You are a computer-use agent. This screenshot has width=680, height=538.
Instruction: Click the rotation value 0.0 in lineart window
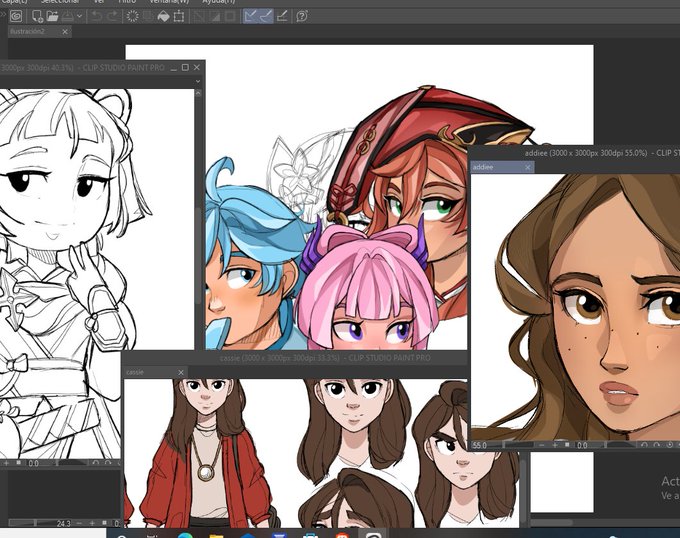tap(33, 463)
